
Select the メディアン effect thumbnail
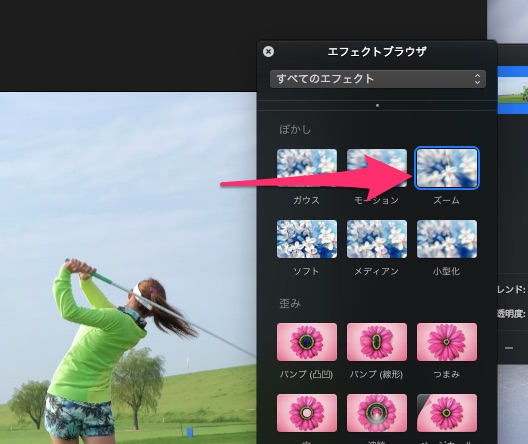pos(377,239)
